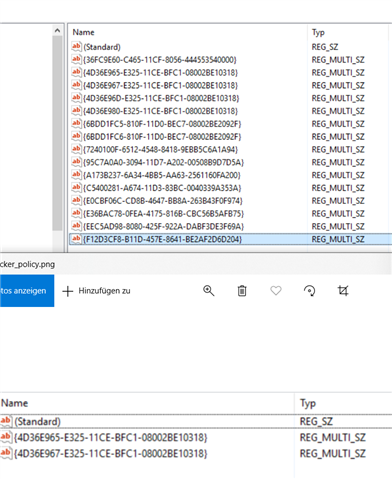The width and height of the screenshot is (392, 479).
Task: Click the Typ column header in lower list
Action: 308,403
